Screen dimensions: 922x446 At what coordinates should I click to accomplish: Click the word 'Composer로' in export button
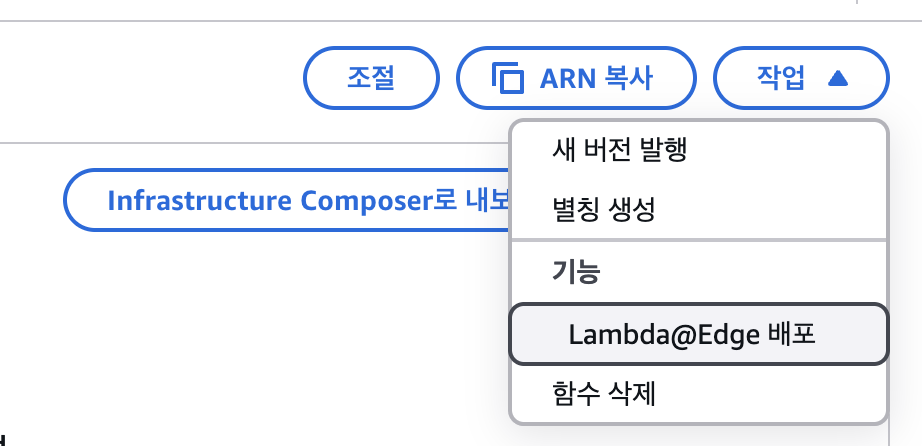click(379, 200)
